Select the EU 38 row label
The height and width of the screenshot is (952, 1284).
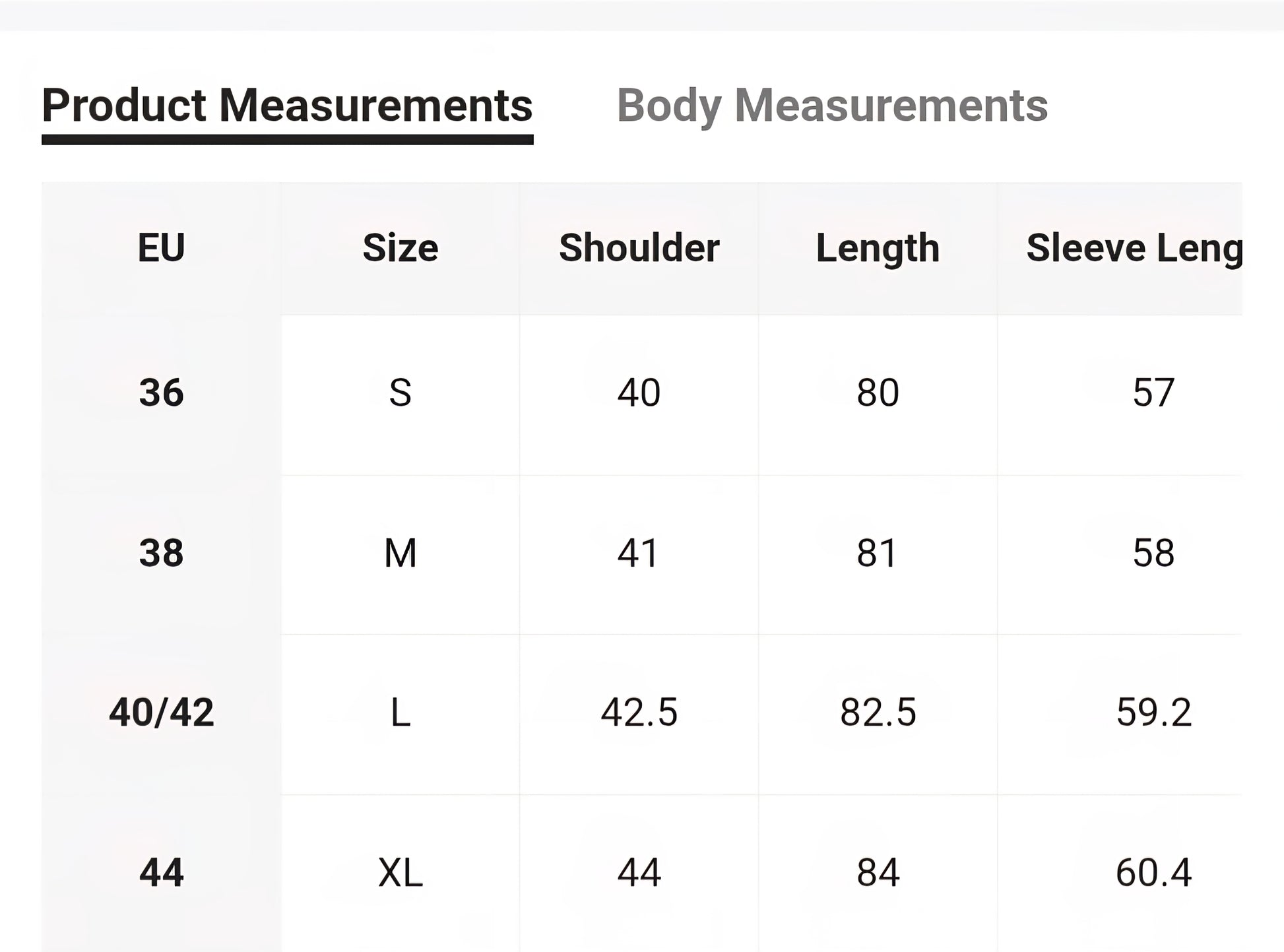161,553
